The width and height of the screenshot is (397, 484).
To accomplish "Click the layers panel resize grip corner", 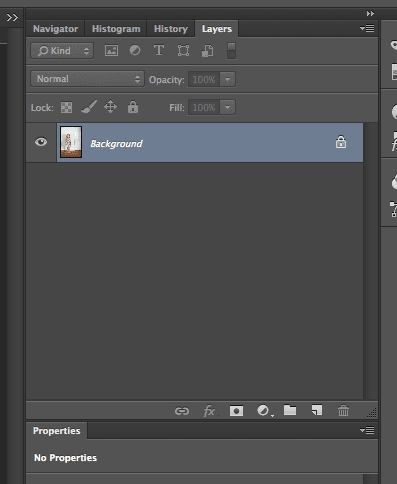I will (x=372, y=412).
